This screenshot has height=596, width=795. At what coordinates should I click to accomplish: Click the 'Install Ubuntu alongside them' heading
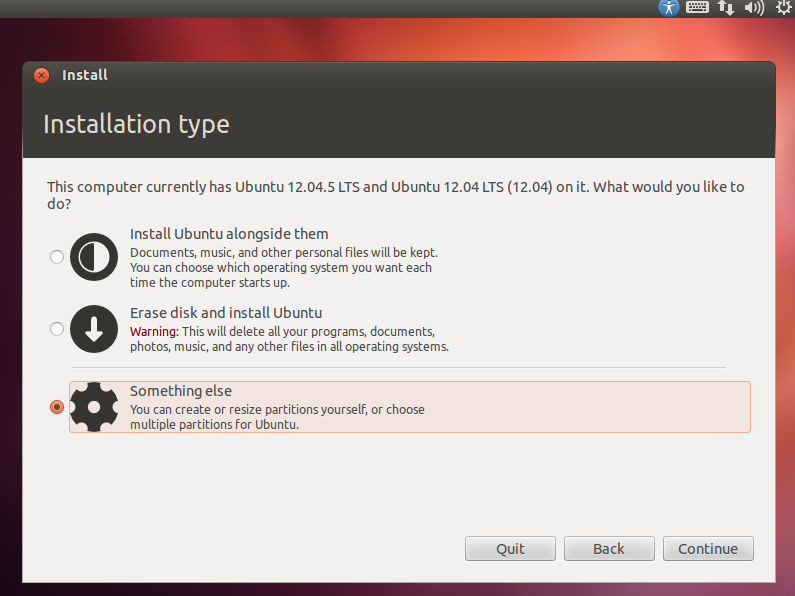[x=229, y=234]
